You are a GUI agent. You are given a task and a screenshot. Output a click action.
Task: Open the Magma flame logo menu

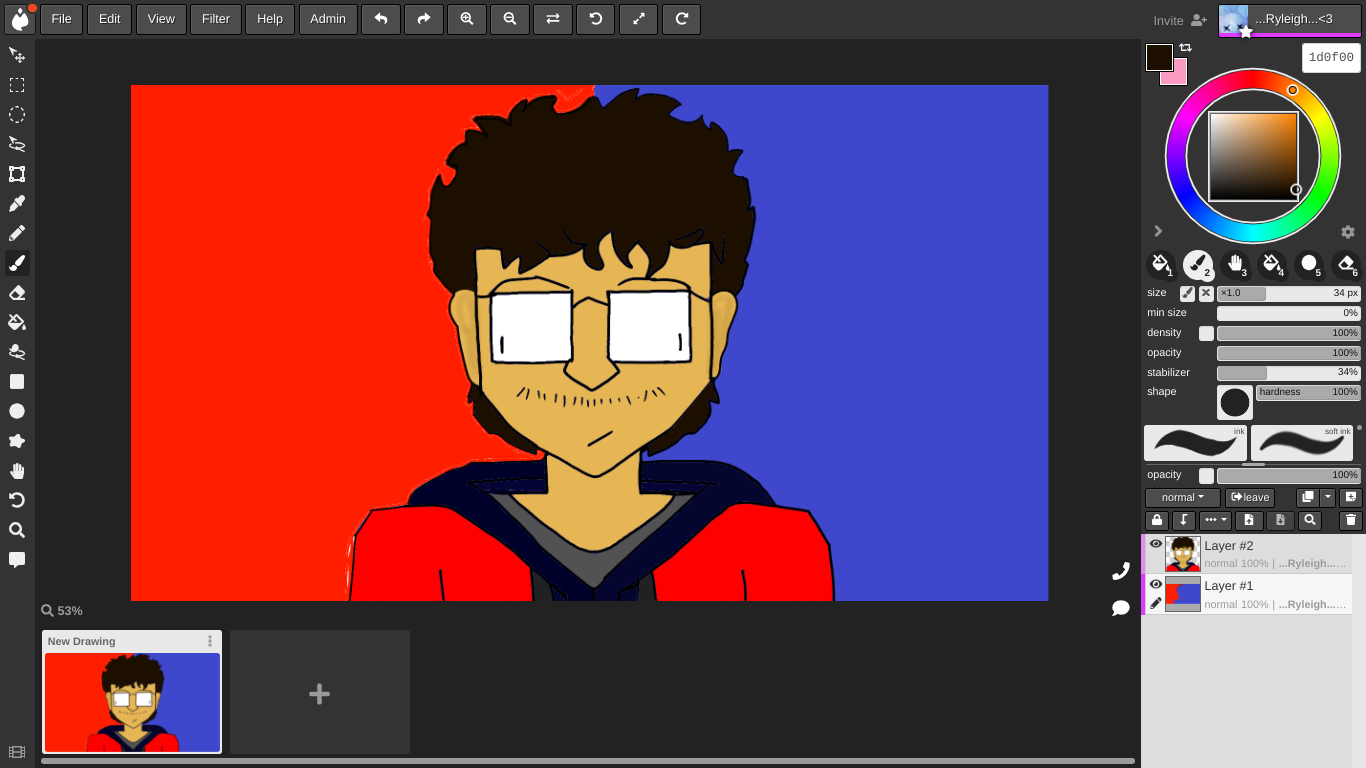(x=20, y=19)
